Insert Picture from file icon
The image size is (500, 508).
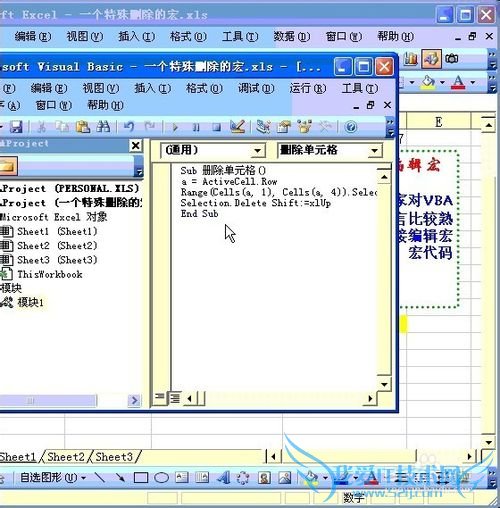(x=285, y=478)
